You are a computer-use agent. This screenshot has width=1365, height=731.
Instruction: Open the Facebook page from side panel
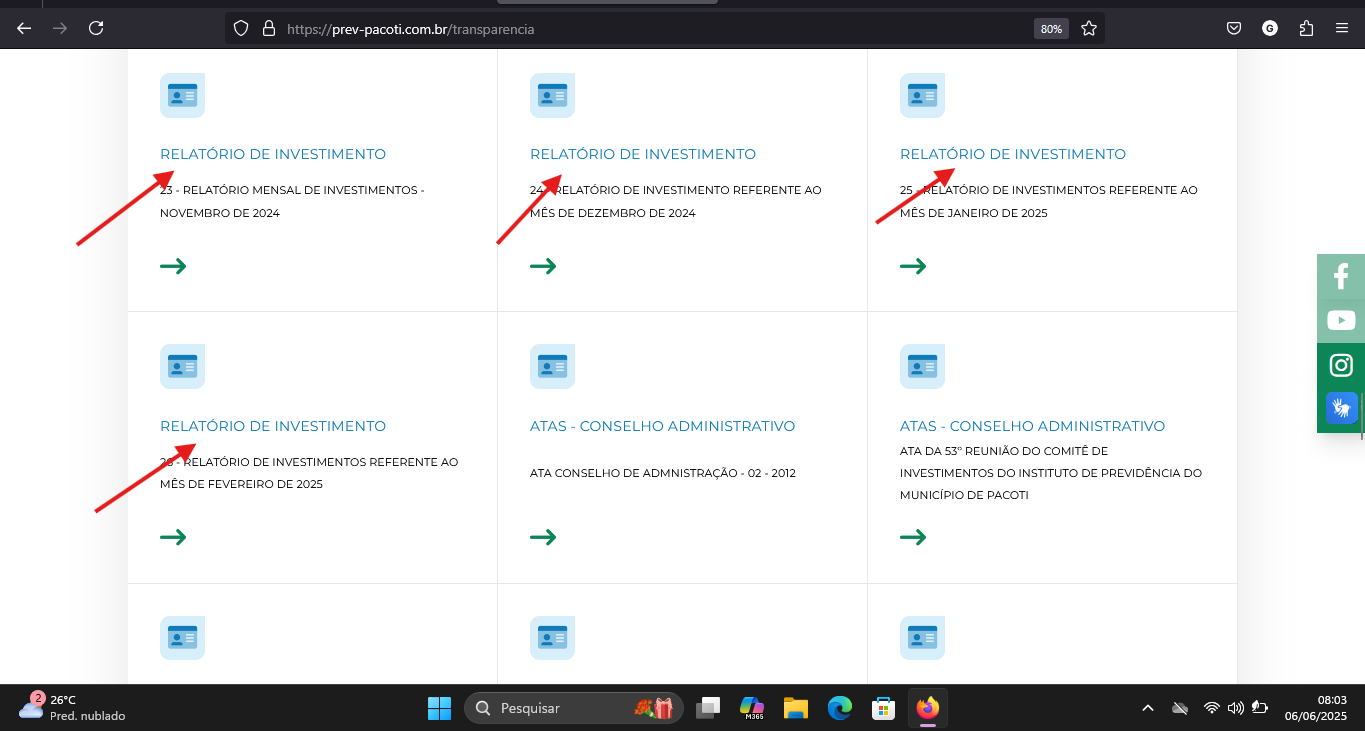tap(1341, 276)
